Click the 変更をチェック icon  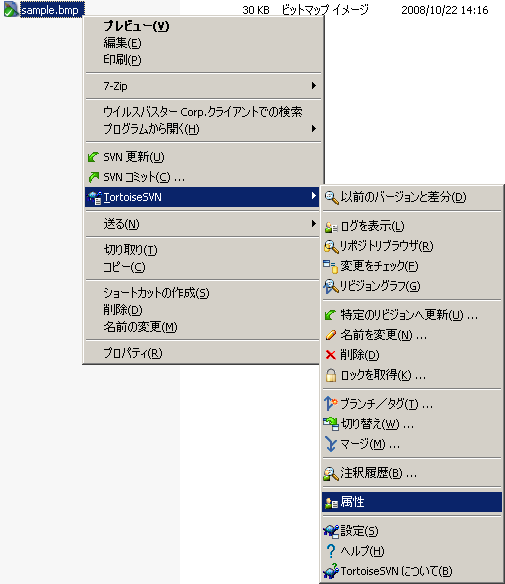pyautogui.click(x=330, y=266)
